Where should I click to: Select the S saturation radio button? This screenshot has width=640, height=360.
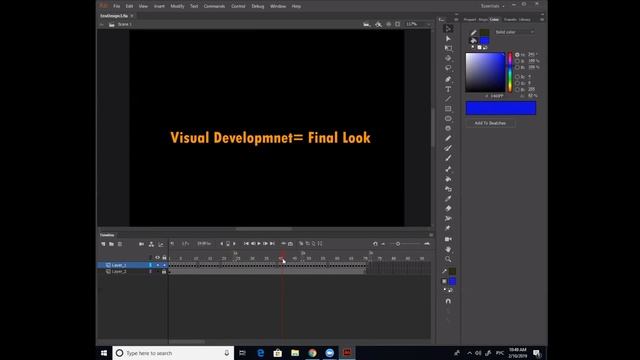(517, 61)
